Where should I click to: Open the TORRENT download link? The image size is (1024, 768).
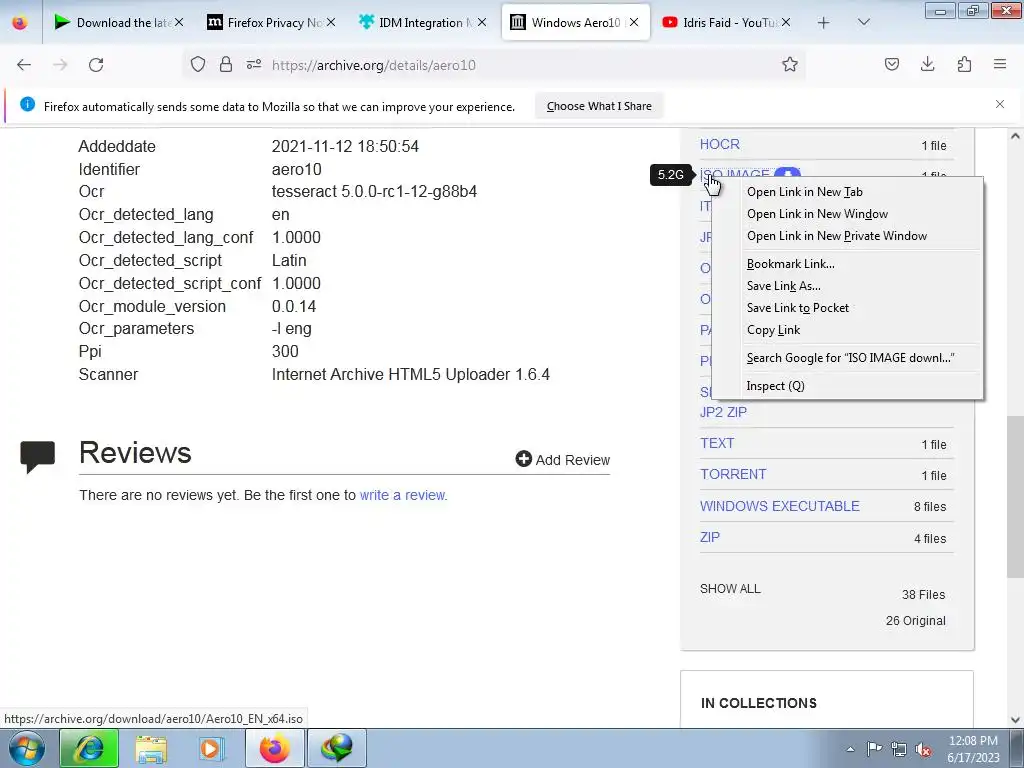[733, 474]
